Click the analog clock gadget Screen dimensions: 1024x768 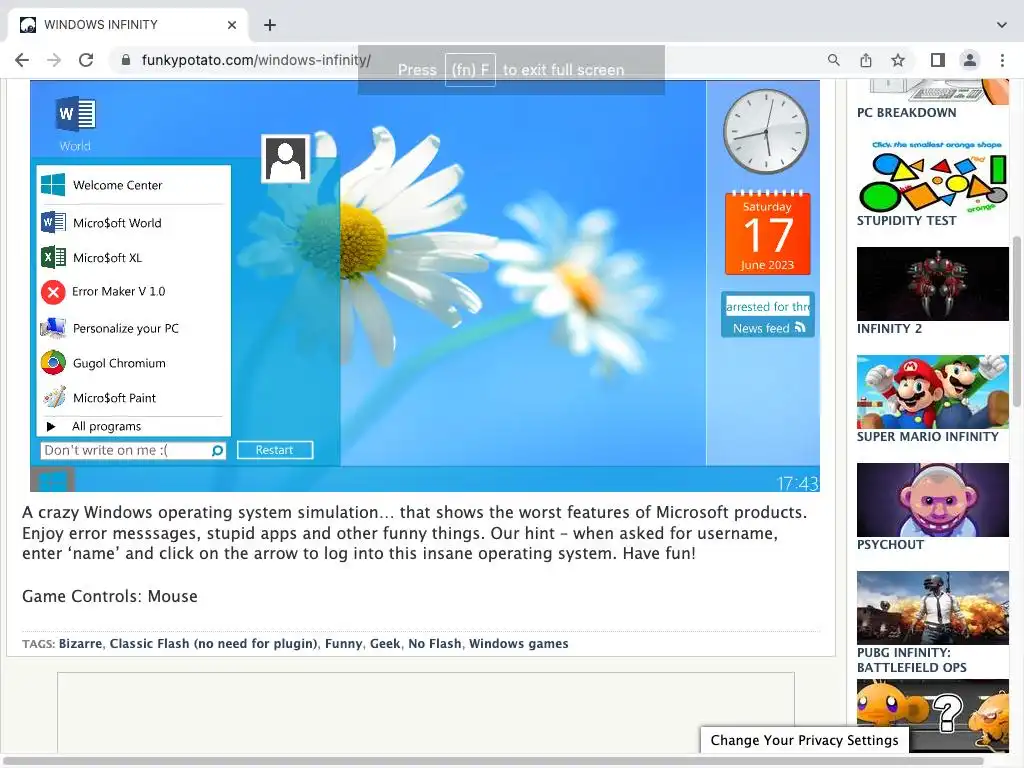tap(766, 131)
